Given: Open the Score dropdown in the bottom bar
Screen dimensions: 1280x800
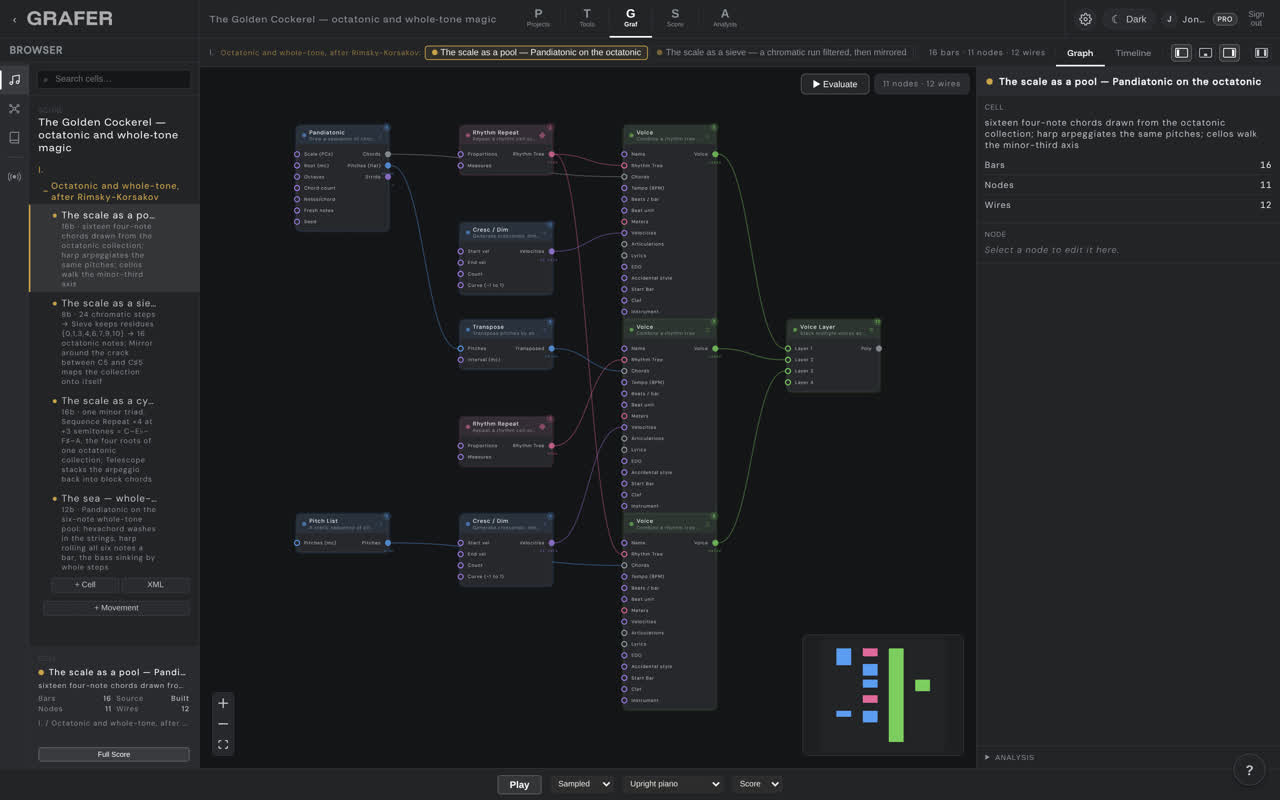Looking at the screenshot, I should pos(757,784).
